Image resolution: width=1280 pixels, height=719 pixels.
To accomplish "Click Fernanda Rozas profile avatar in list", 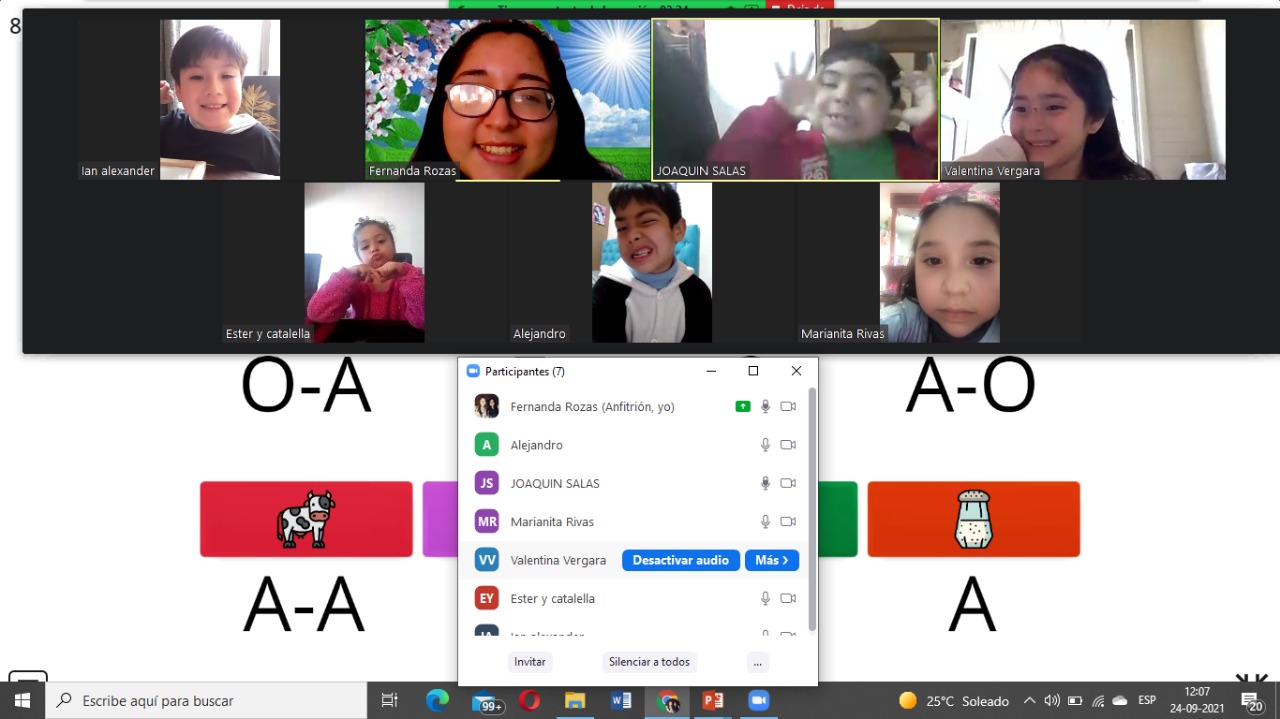I will click(x=487, y=406).
